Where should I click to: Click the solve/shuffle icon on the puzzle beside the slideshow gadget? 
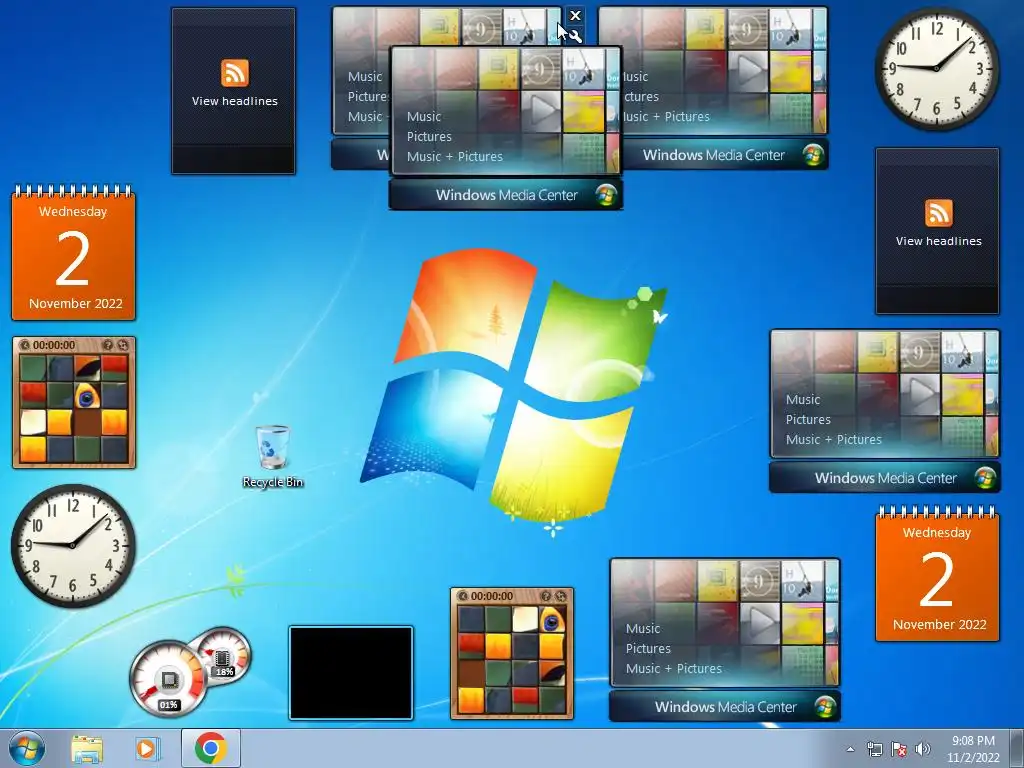tap(560, 596)
